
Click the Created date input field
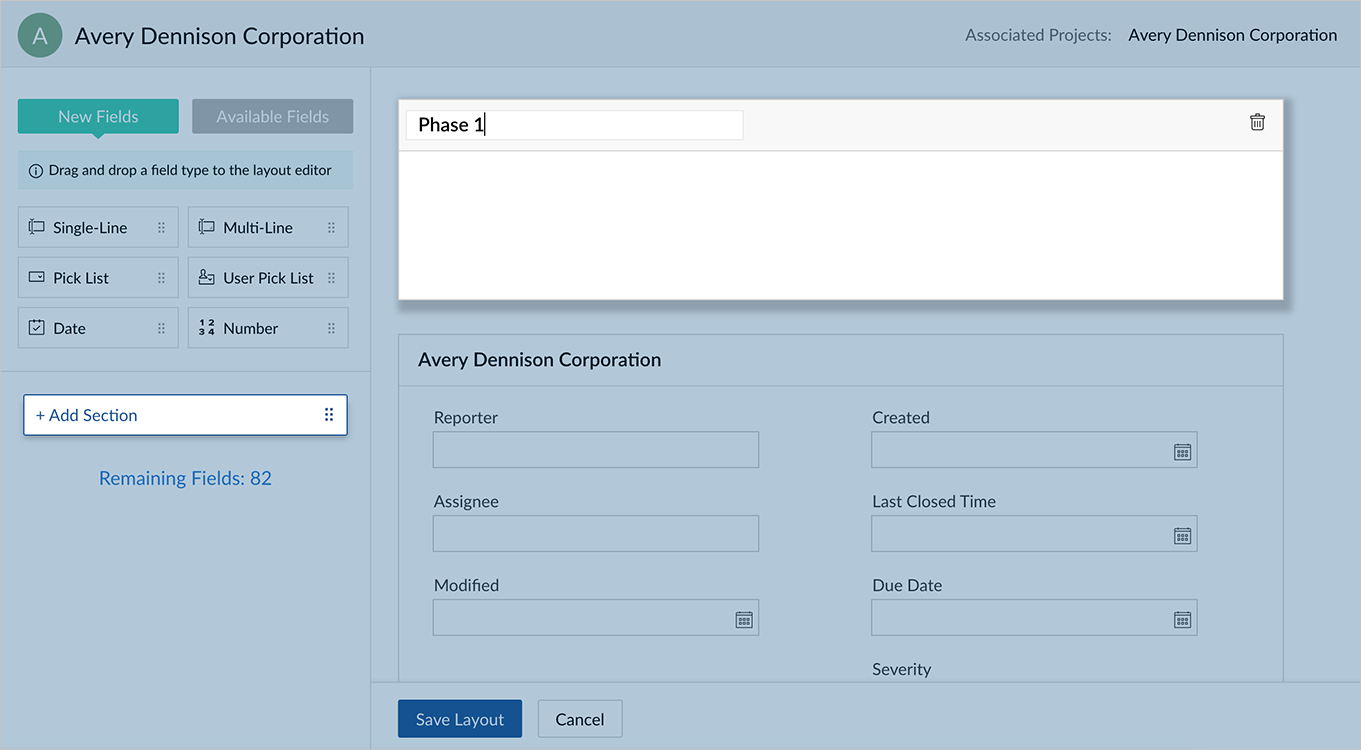[x=1034, y=450]
